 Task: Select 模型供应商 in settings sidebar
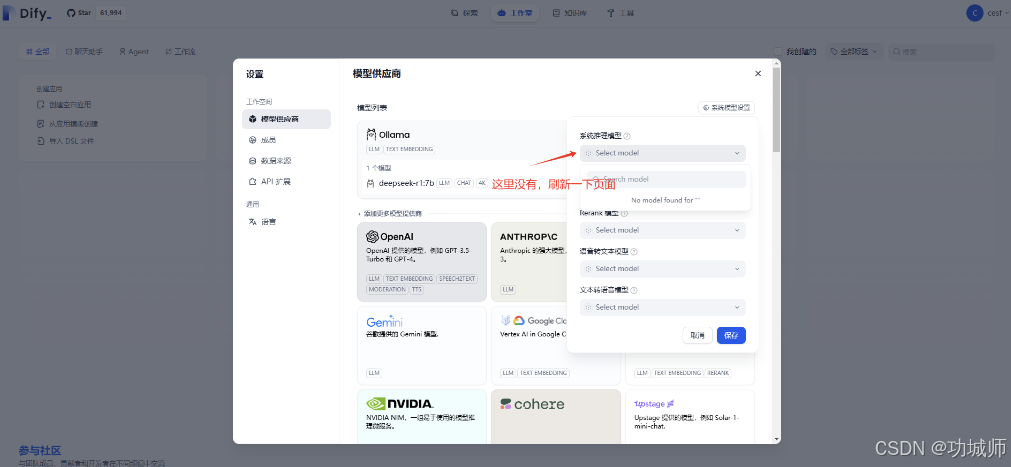coord(286,119)
